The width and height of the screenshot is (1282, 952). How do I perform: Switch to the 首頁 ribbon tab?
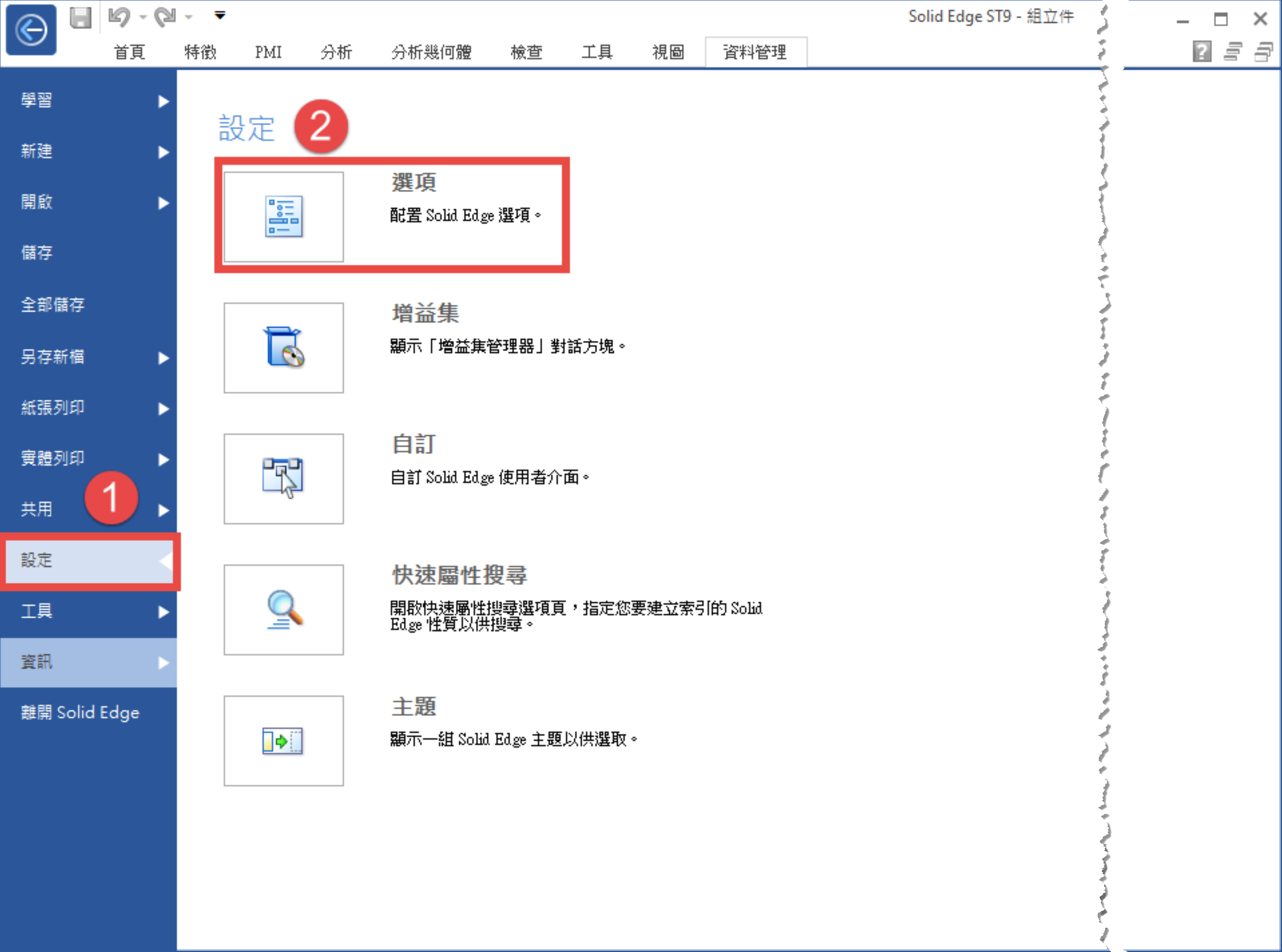coord(129,52)
